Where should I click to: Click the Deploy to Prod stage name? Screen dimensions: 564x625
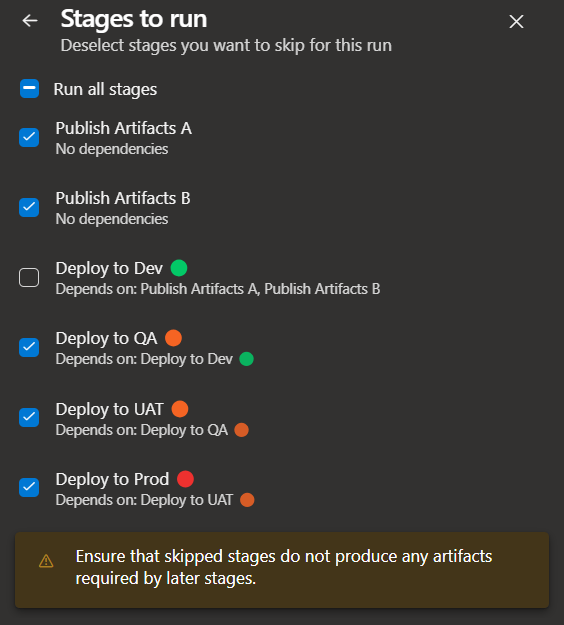[112, 480]
